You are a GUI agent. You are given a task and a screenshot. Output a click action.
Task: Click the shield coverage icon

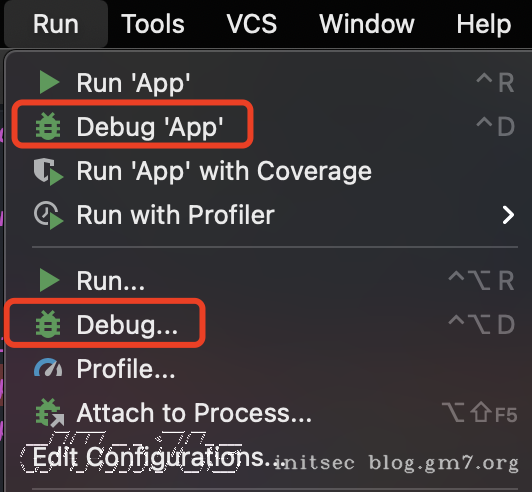coord(48,171)
